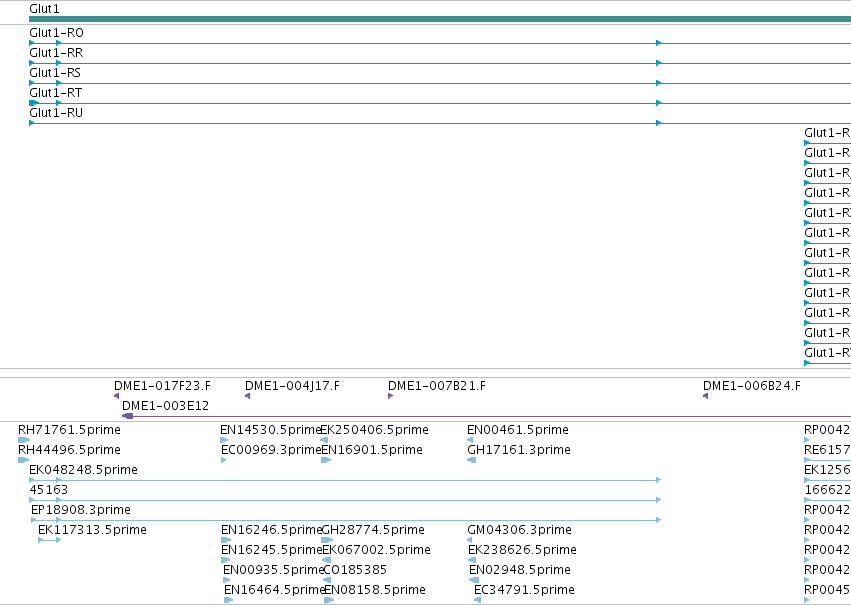Click the DME1-006B24.F feature label
The width and height of the screenshot is (851, 605).
[x=752, y=386]
